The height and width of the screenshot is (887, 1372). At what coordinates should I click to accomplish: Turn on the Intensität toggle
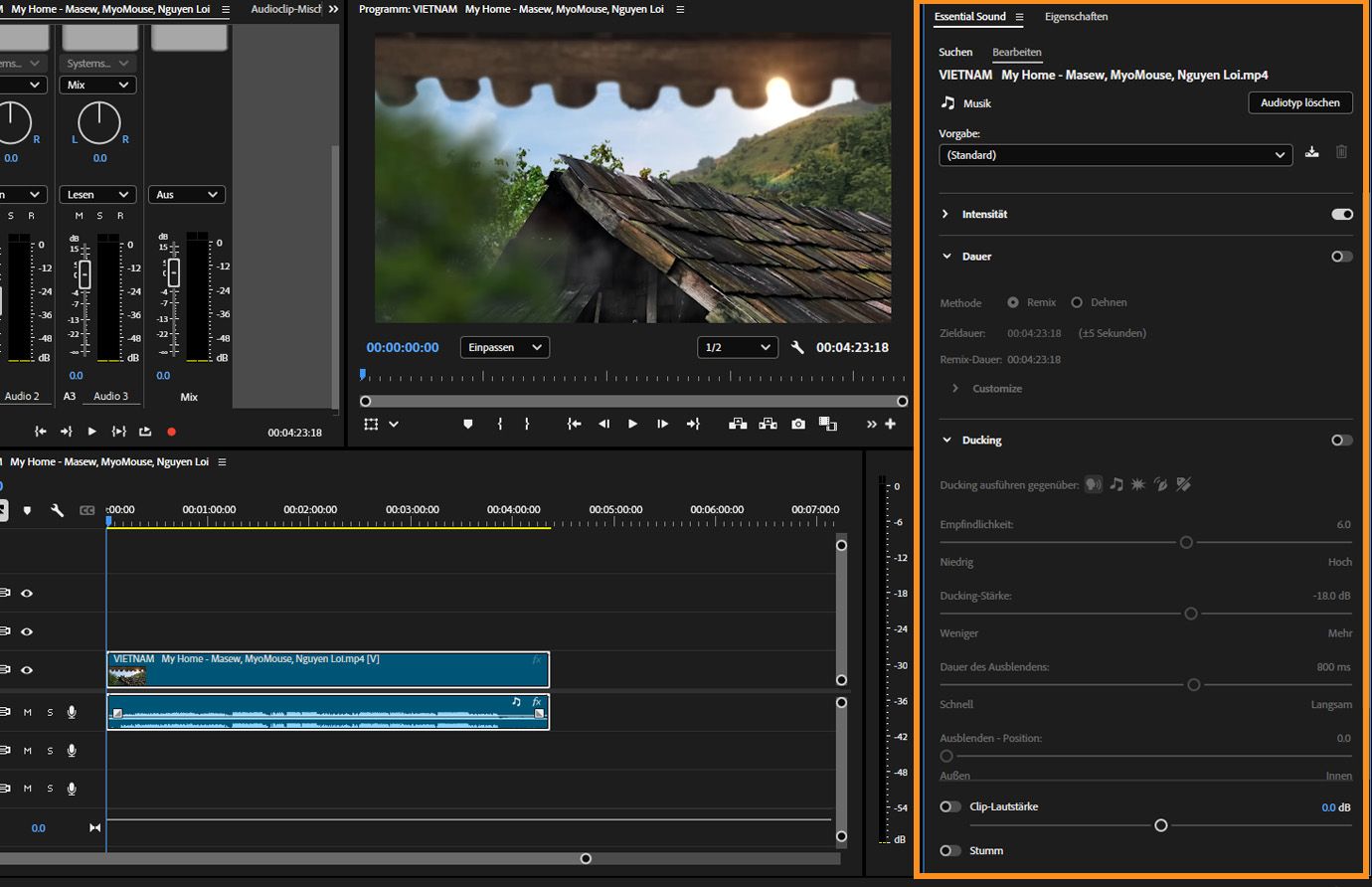(1341, 214)
